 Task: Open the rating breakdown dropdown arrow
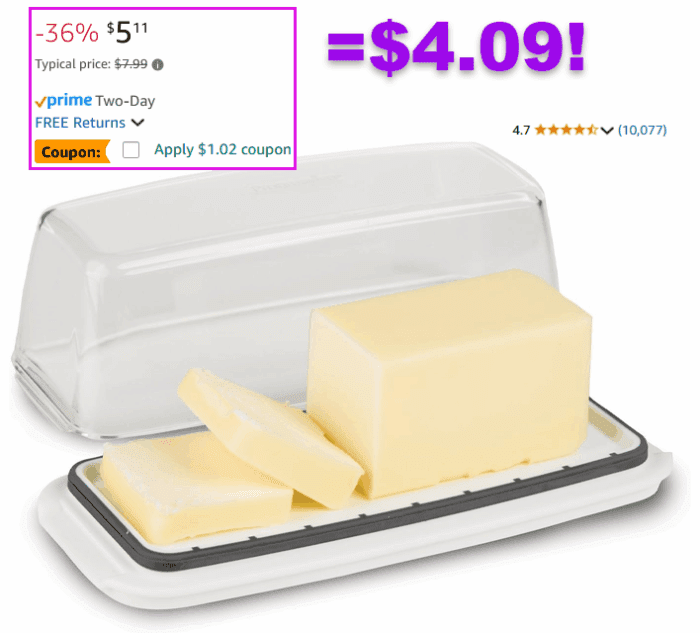point(607,130)
